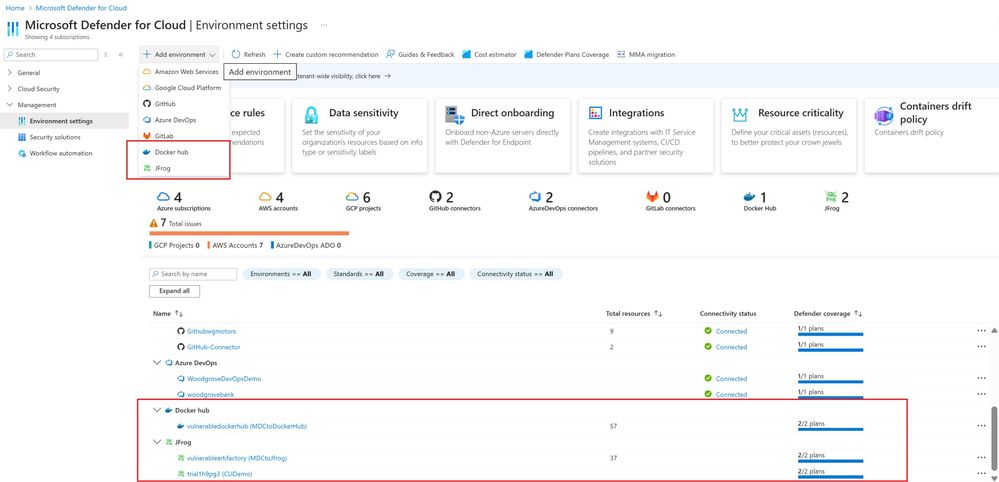Open ellipsis menu for vulnerabledockerhub row

click(x=981, y=426)
